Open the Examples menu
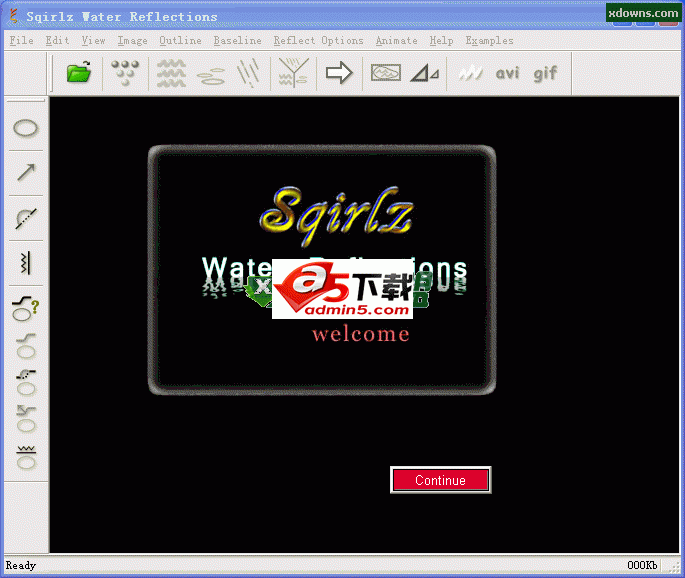Screen dimensions: 685x578 point(489,41)
